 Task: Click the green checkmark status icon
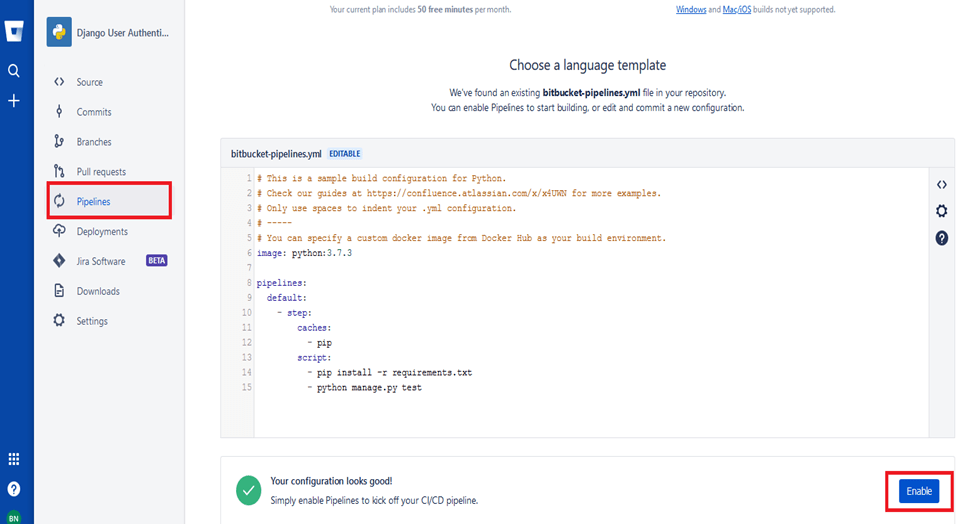coord(249,491)
